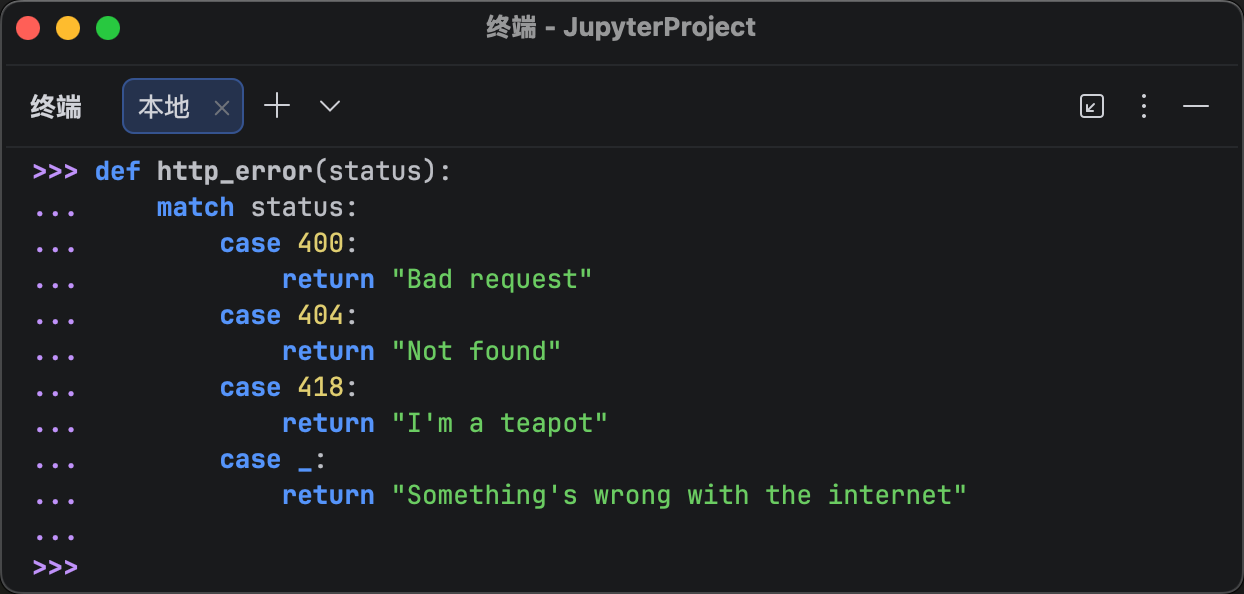Maximize the window using green button
Image resolution: width=1244 pixels, height=594 pixels.
pos(108,28)
